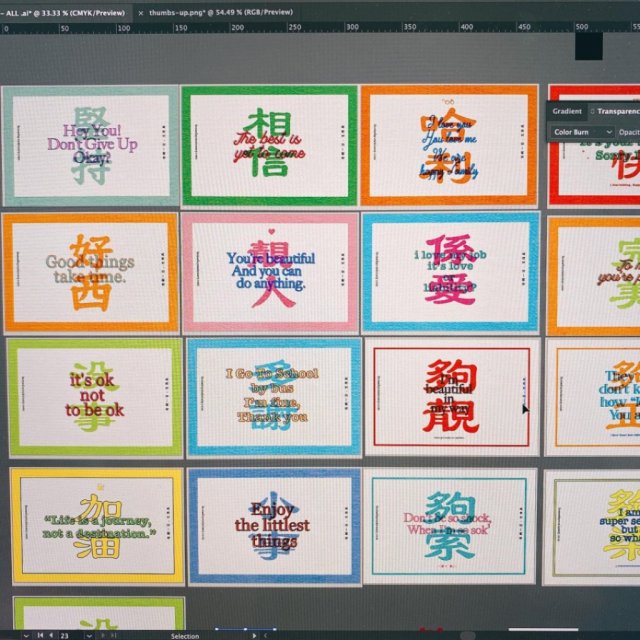This screenshot has width=640, height=640.
Task: Go to the first artboard
Action: coord(39,634)
